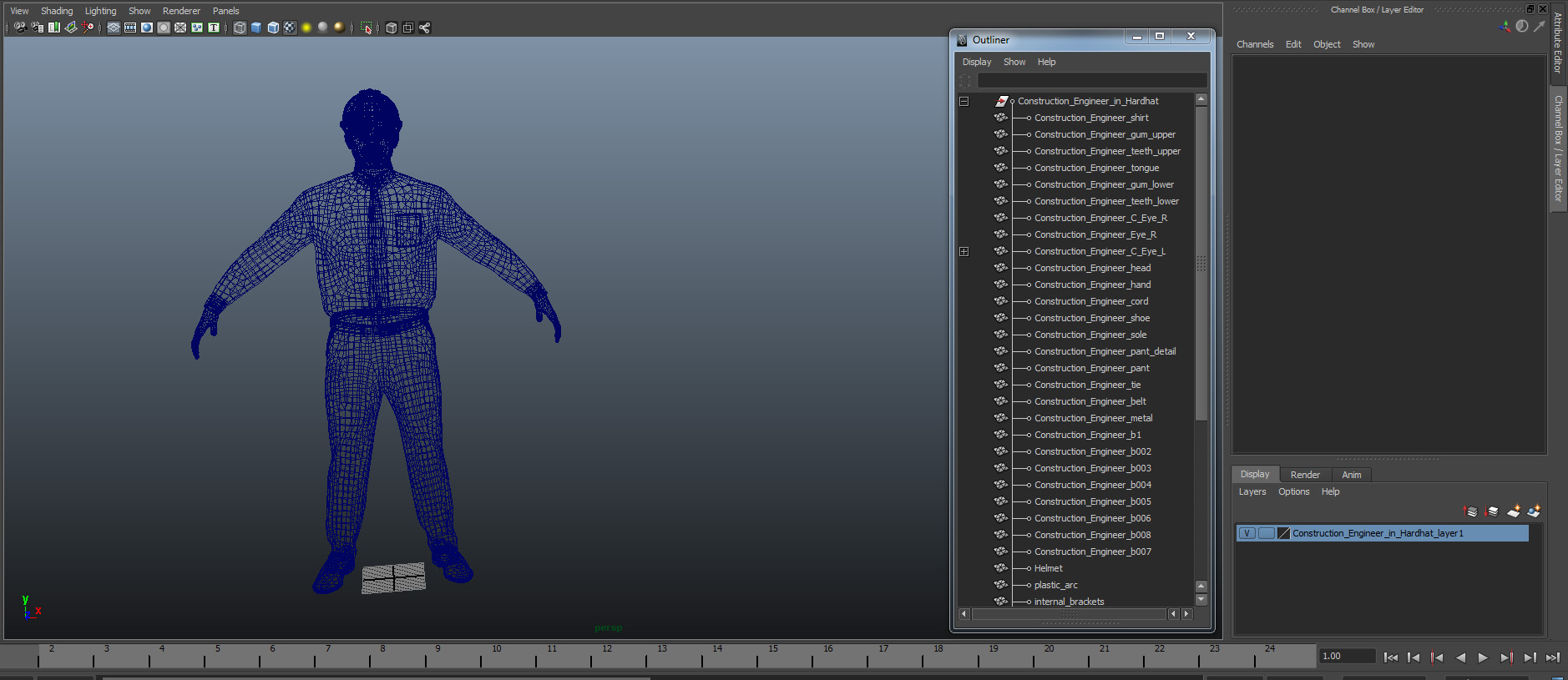
Task: Open the viewport Panels menu
Action: coord(225,11)
